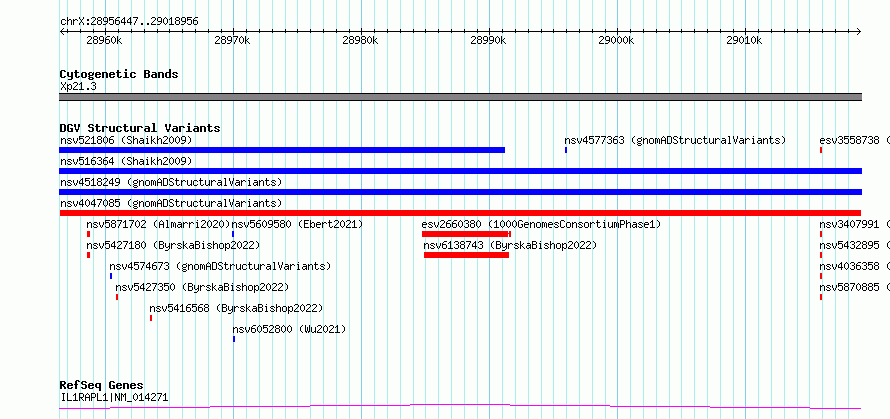Click the DGV Structural Variants track title
This screenshot has height=419, width=890.
click(140, 128)
